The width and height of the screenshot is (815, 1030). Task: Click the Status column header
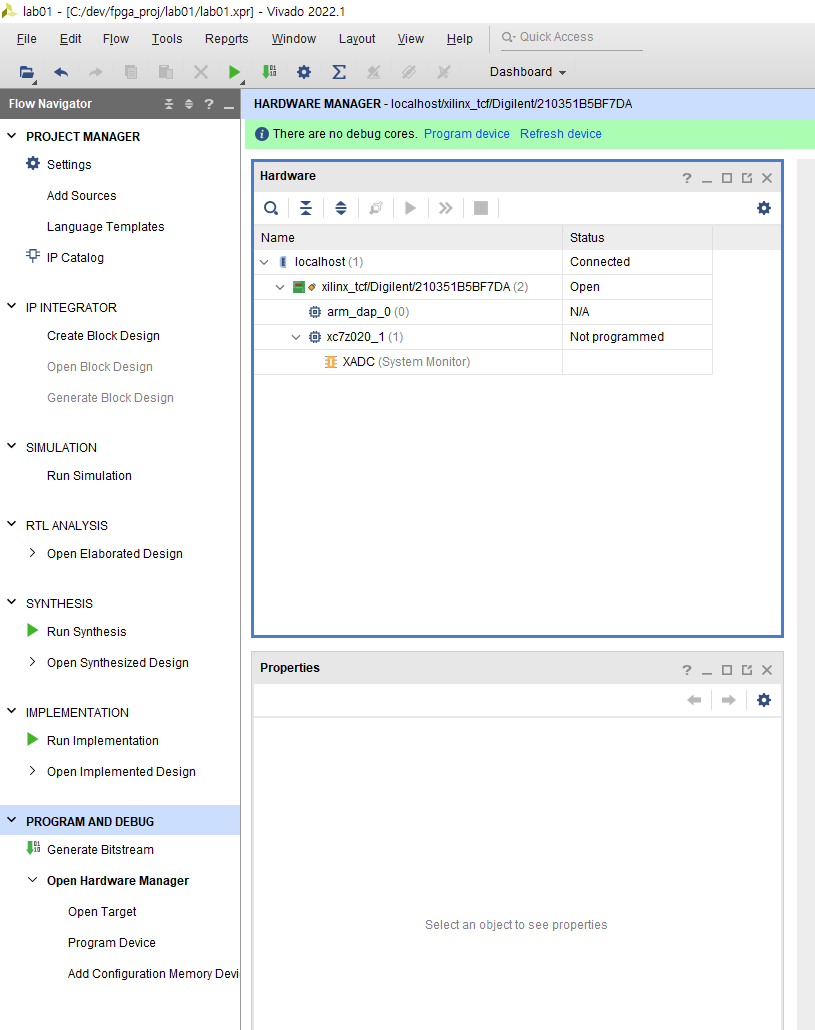coord(638,238)
